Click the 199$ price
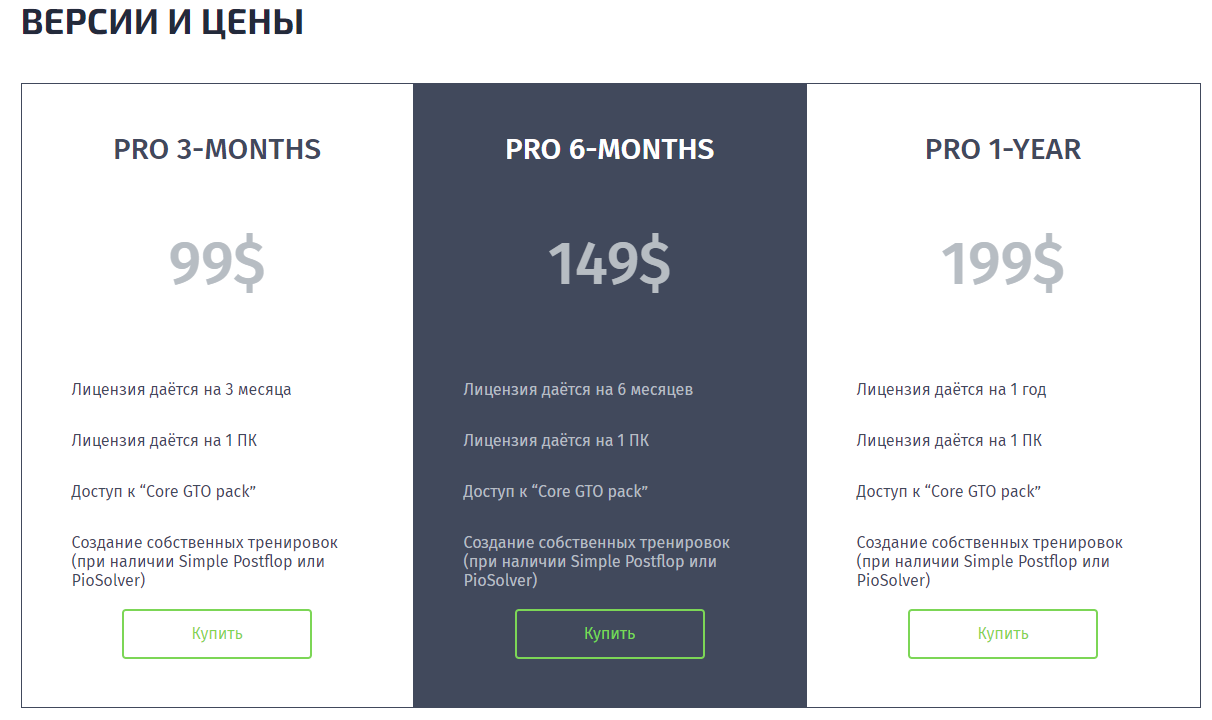This screenshot has height=720, width=1212. point(1002,263)
